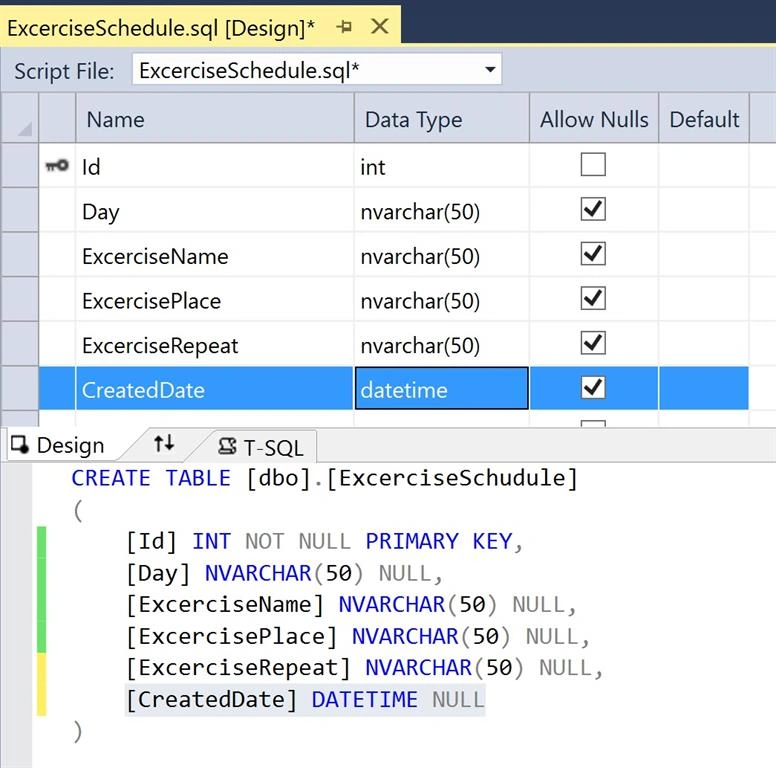The width and height of the screenshot is (776, 768).
Task: Edit the datetime data type cell
Action: click(442, 388)
